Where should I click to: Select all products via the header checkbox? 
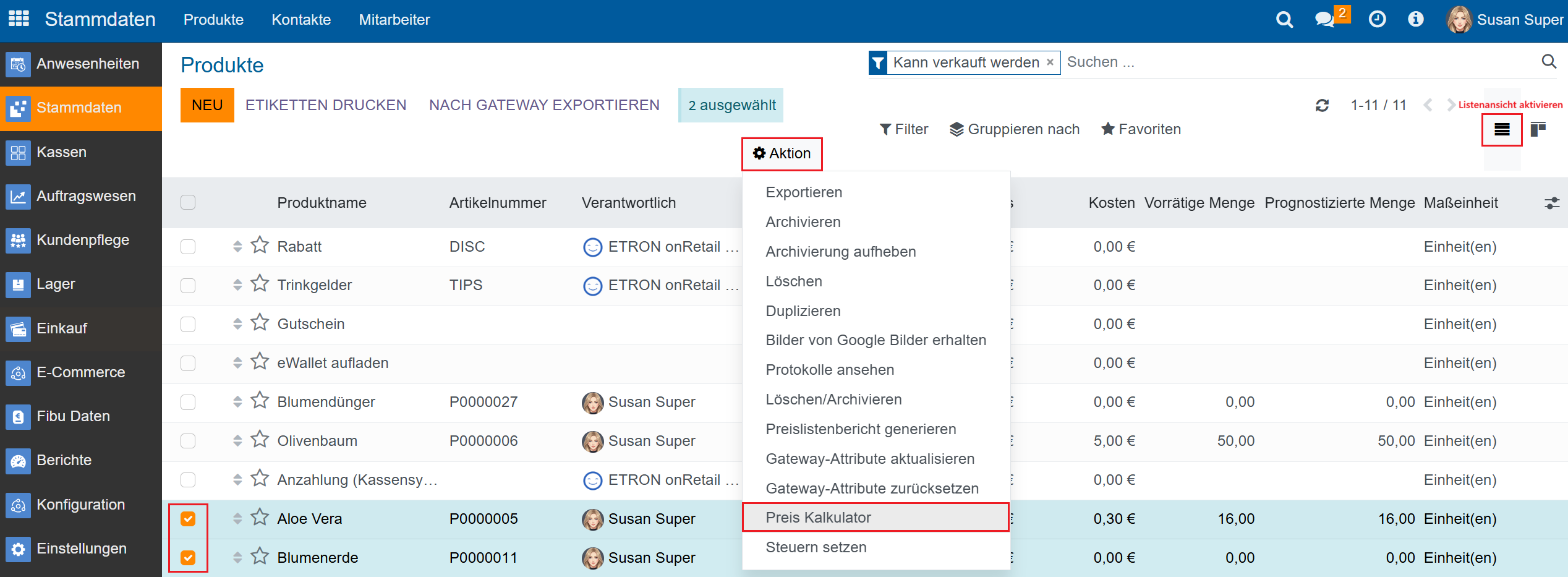[x=188, y=202]
